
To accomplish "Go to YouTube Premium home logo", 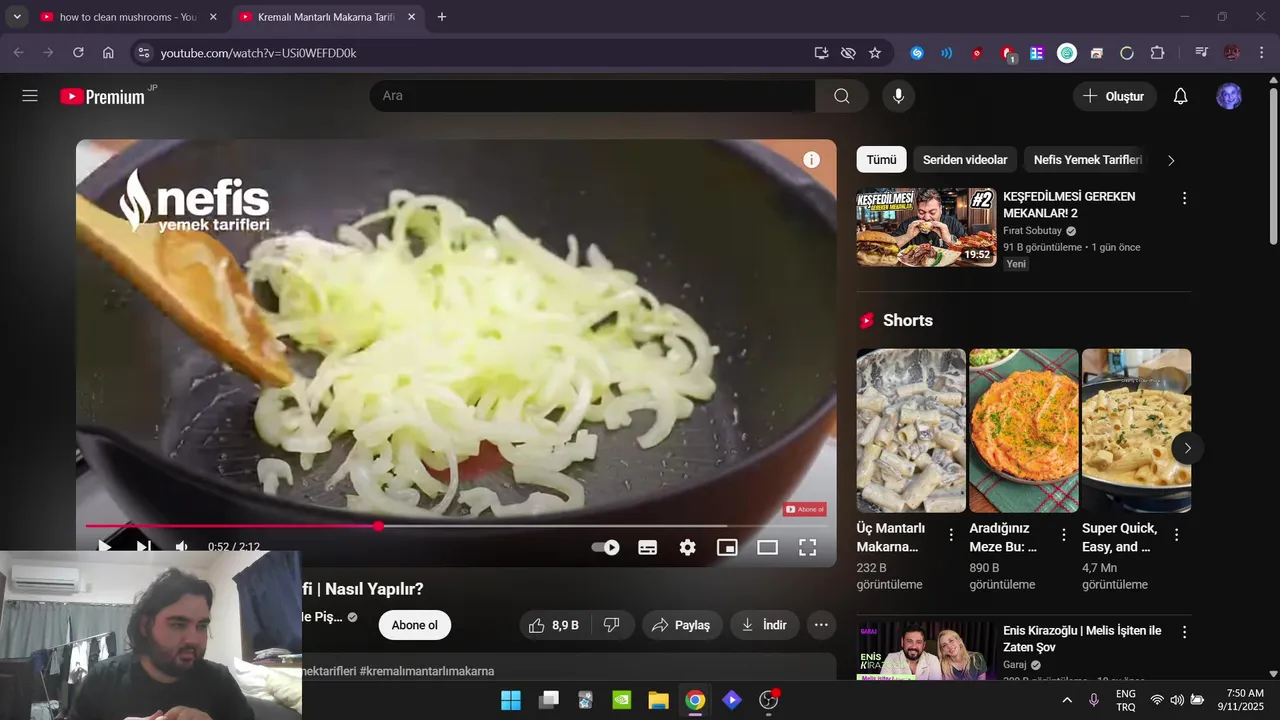I will pos(102,96).
